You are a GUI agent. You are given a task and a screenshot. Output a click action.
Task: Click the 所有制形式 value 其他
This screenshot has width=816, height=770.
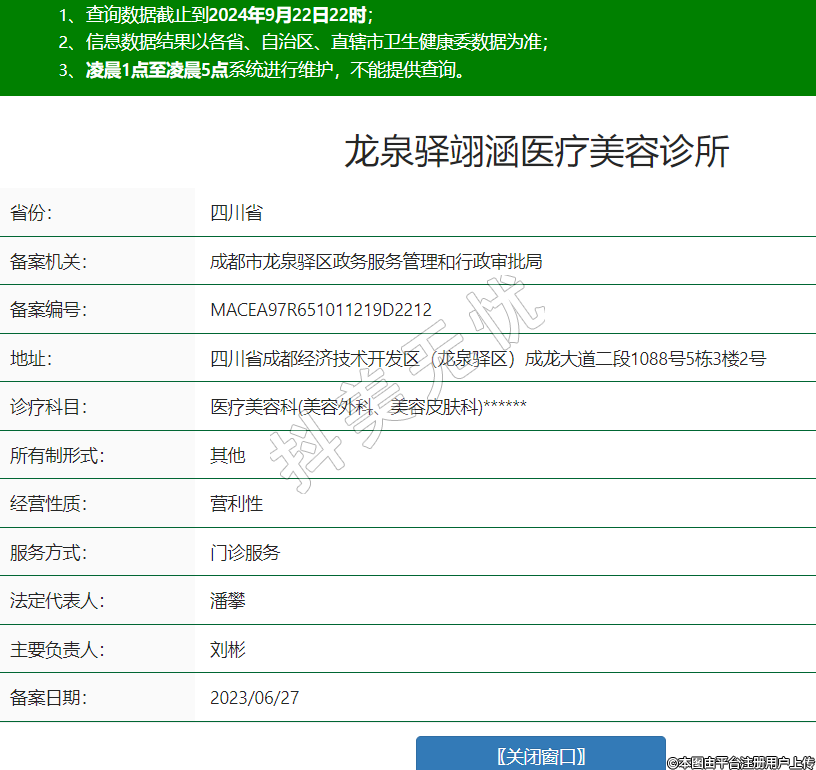point(227,456)
